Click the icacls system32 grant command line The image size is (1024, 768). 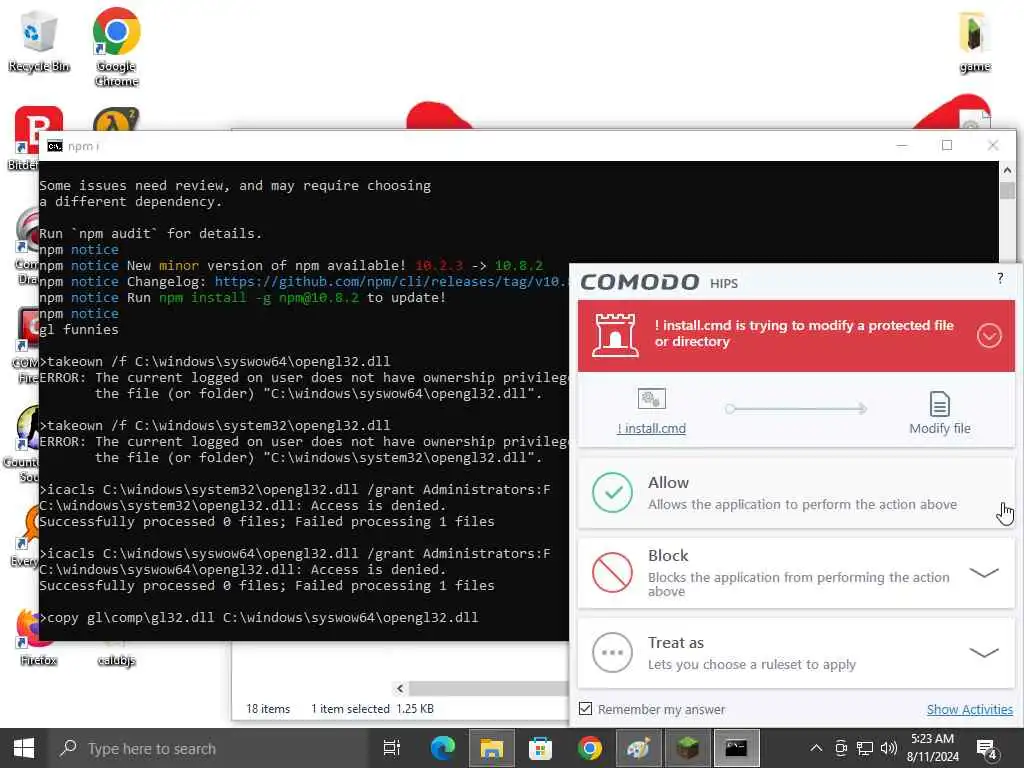point(295,490)
